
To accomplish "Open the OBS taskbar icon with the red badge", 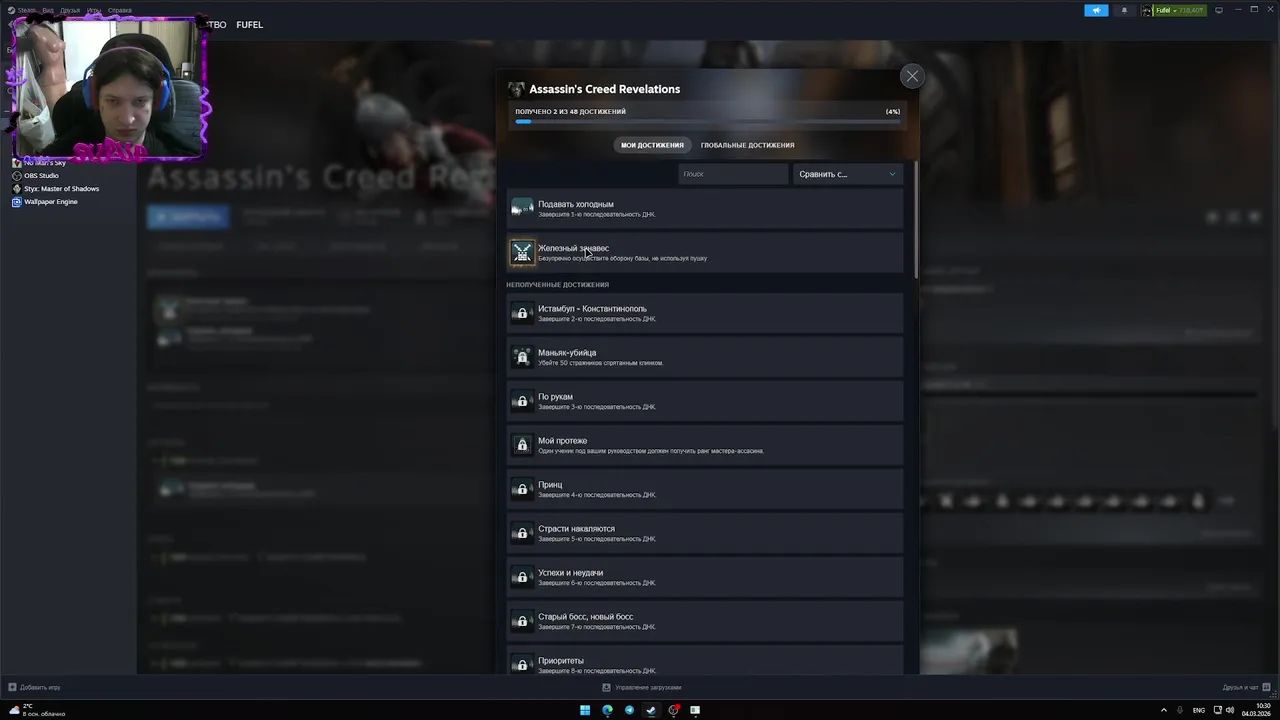I will (673, 710).
